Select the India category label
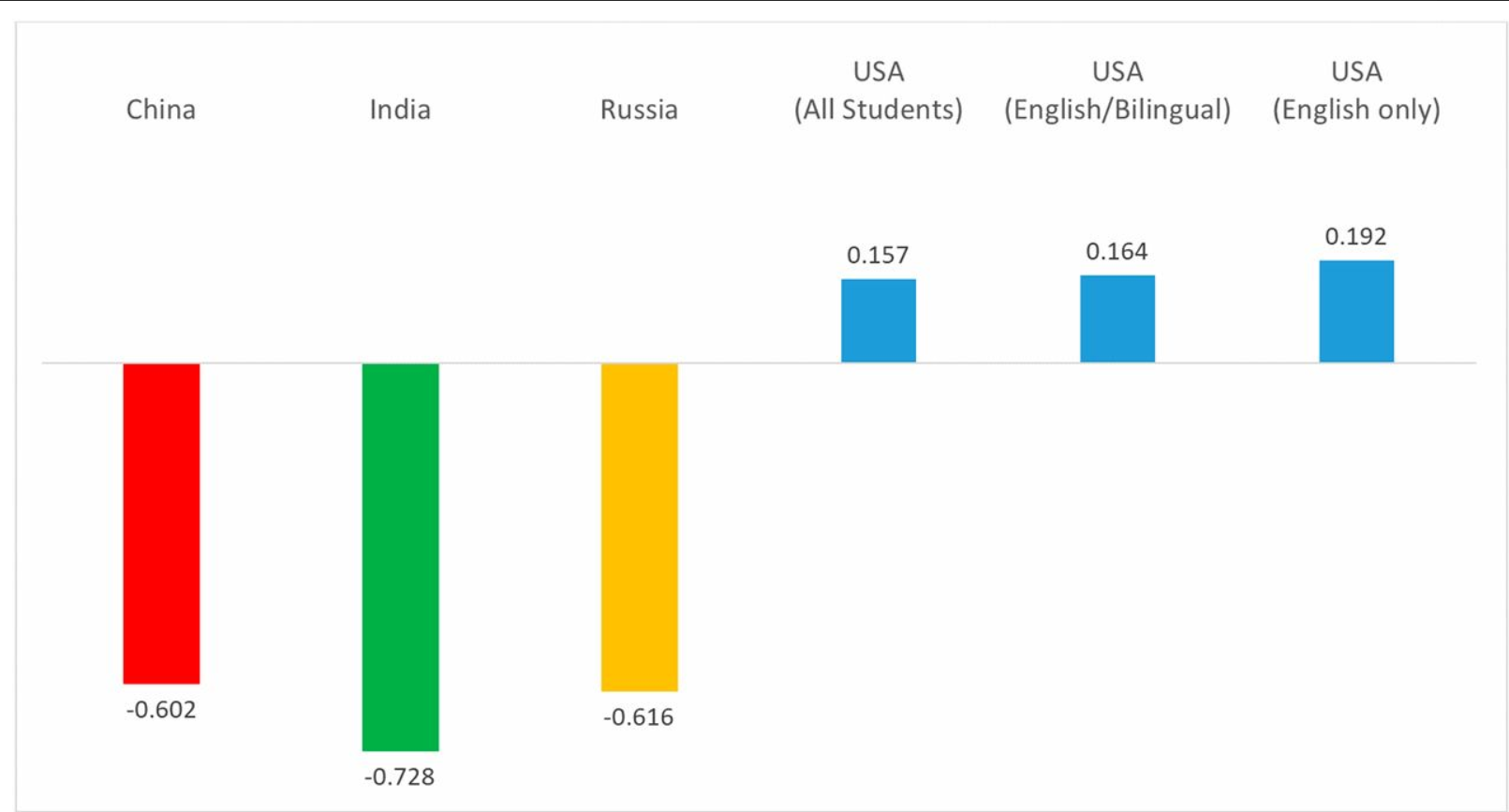Image resolution: width=1509 pixels, height=812 pixels. pos(400,110)
